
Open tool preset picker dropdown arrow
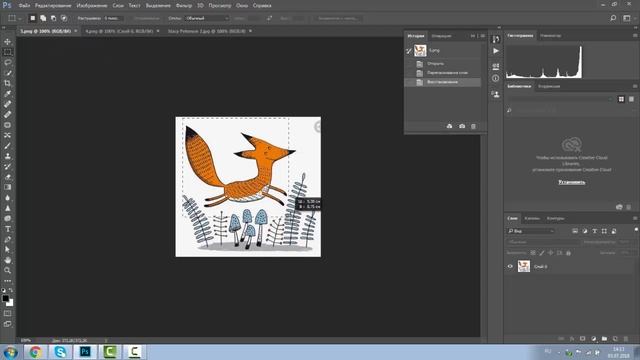click(x=20, y=18)
